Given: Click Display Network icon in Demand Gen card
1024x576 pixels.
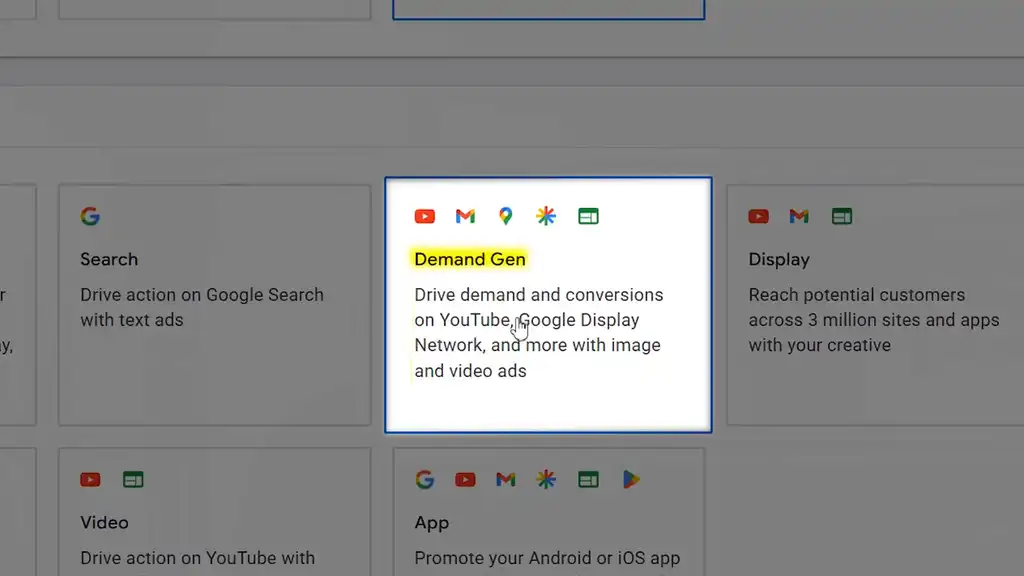Looking at the screenshot, I should point(588,216).
